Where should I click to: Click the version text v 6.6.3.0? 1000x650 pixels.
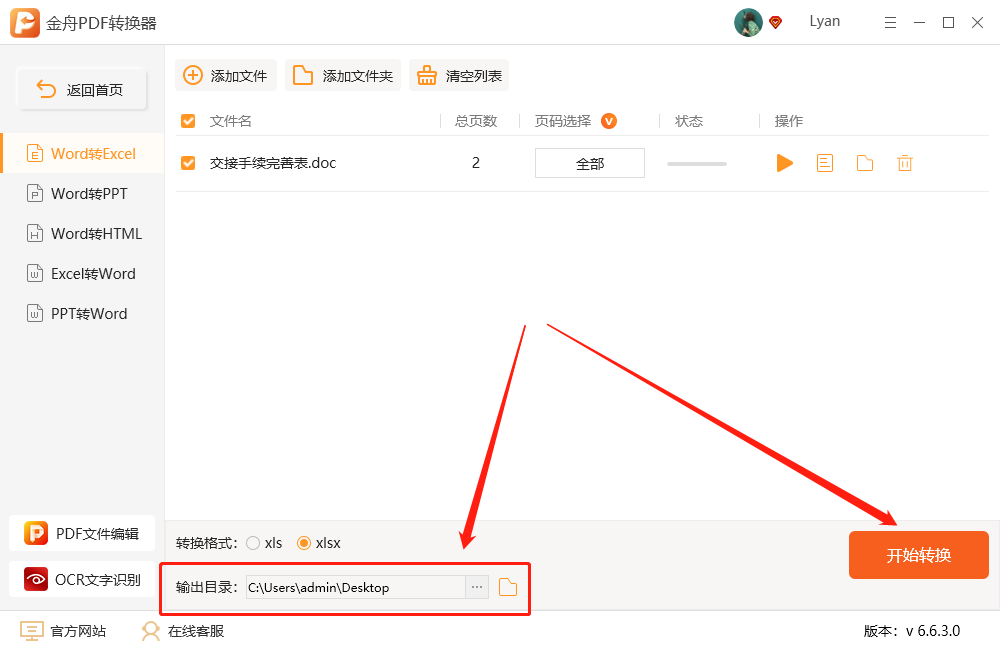[932, 631]
